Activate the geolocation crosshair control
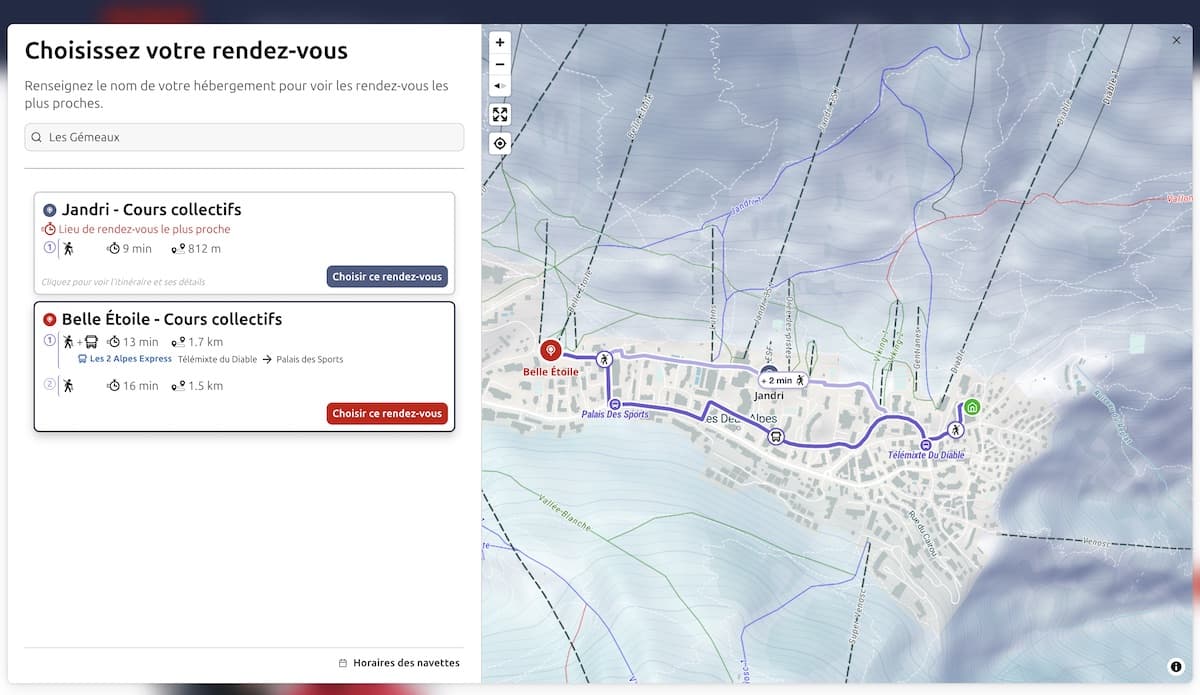 tap(500, 143)
